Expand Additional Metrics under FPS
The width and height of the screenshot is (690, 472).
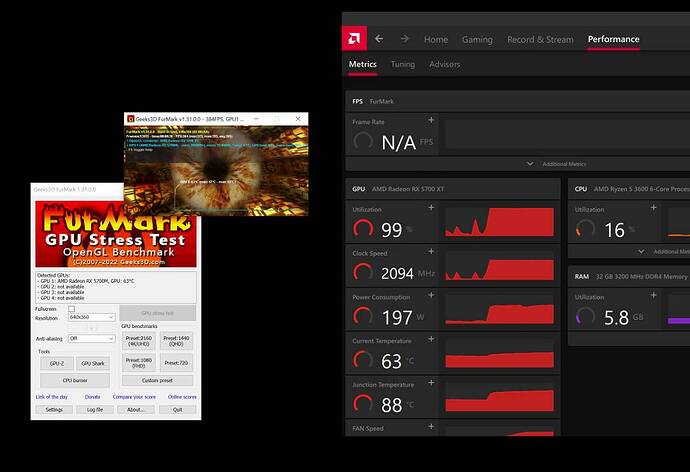click(x=557, y=164)
